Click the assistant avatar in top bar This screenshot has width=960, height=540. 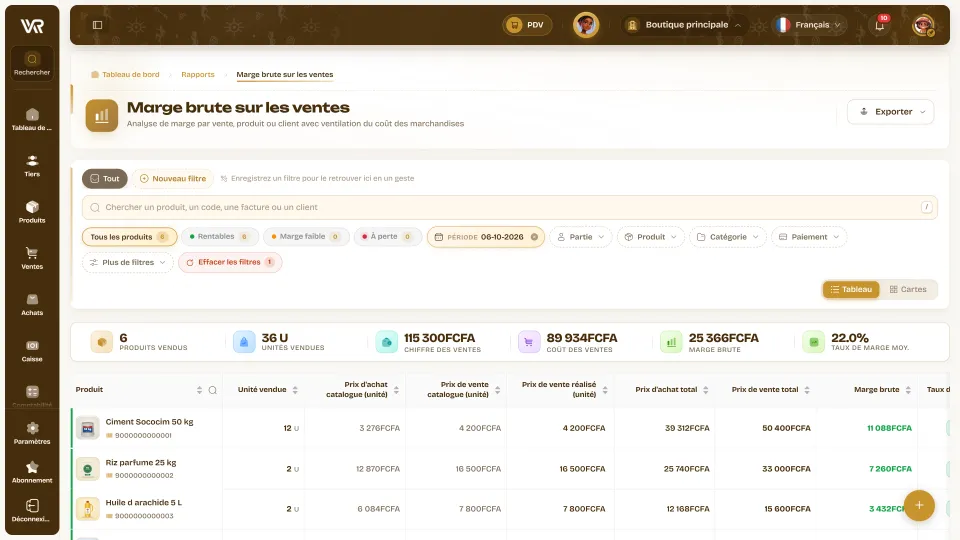(x=586, y=25)
